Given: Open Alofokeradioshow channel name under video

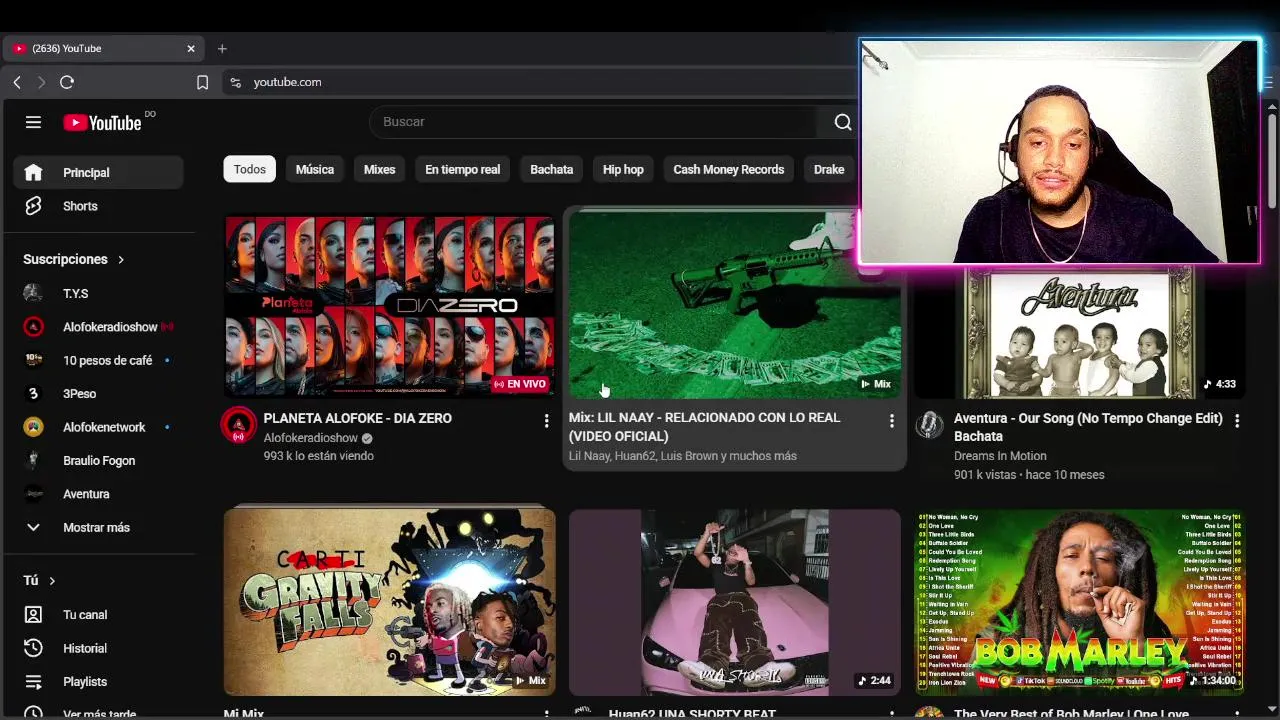Looking at the screenshot, I should 310,438.
